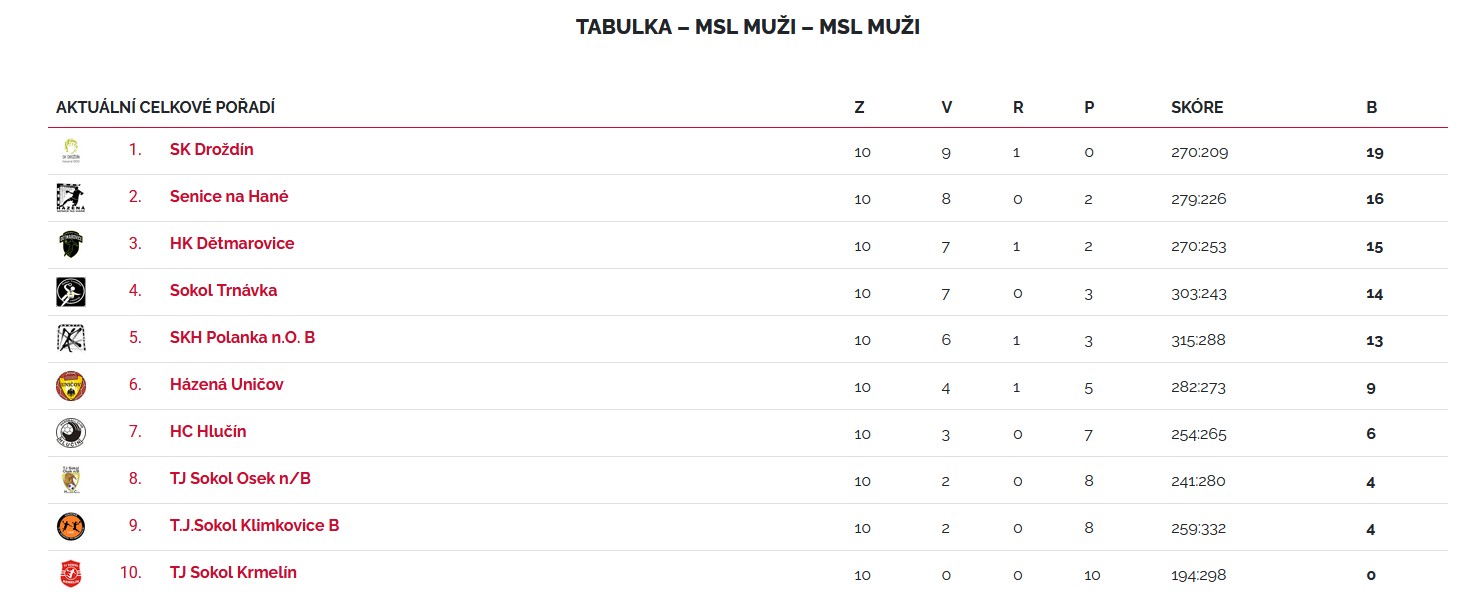Open the T.J.Sokol Klimkovice B link
Screen dimensions: 1458x600
click(x=254, y=526)
